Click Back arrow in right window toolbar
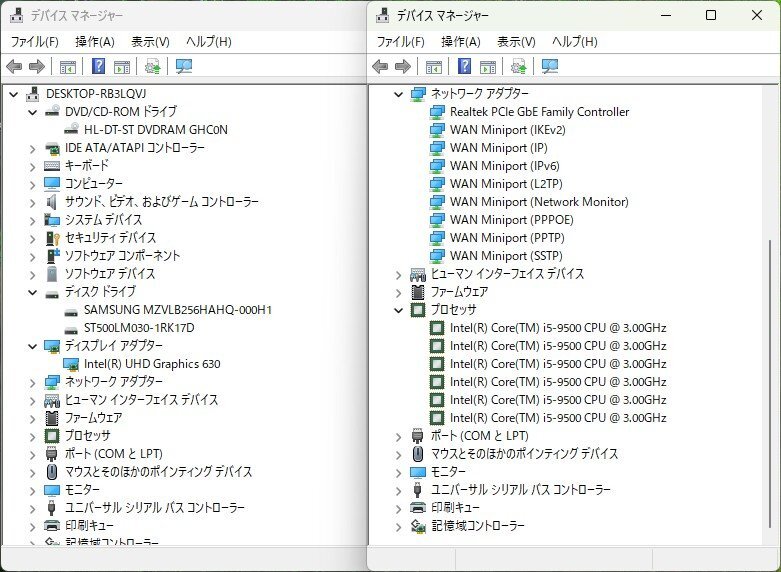The image size is (781, 572). [380, 66]
